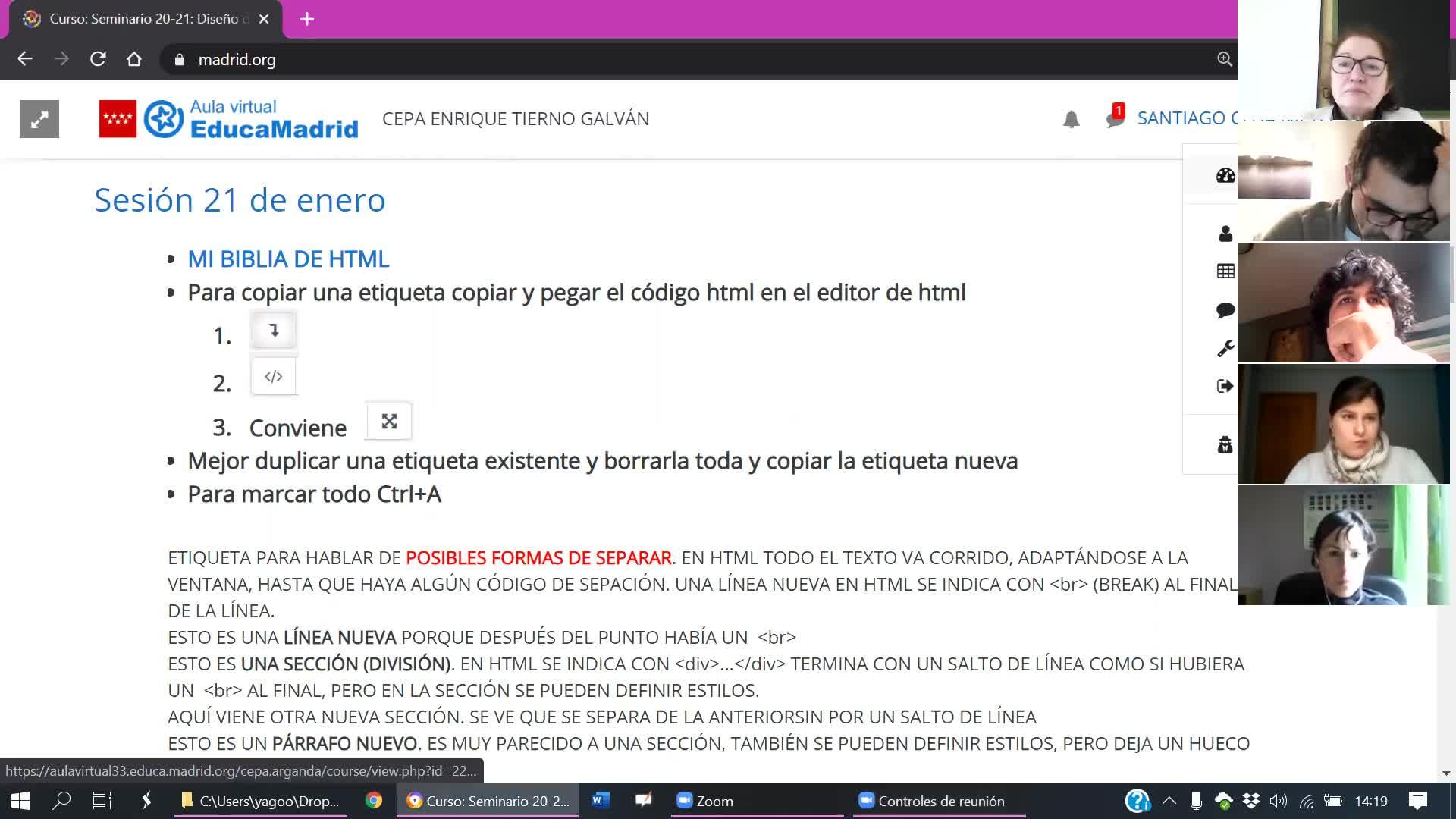
Task: Open a new browser tab
Action: (306, 19)
